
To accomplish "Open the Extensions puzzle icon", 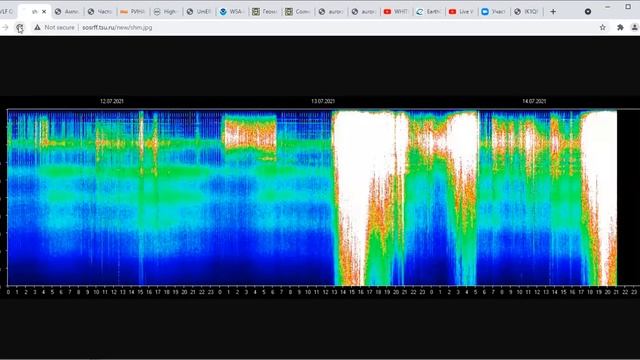I will [x=620, y=27].
